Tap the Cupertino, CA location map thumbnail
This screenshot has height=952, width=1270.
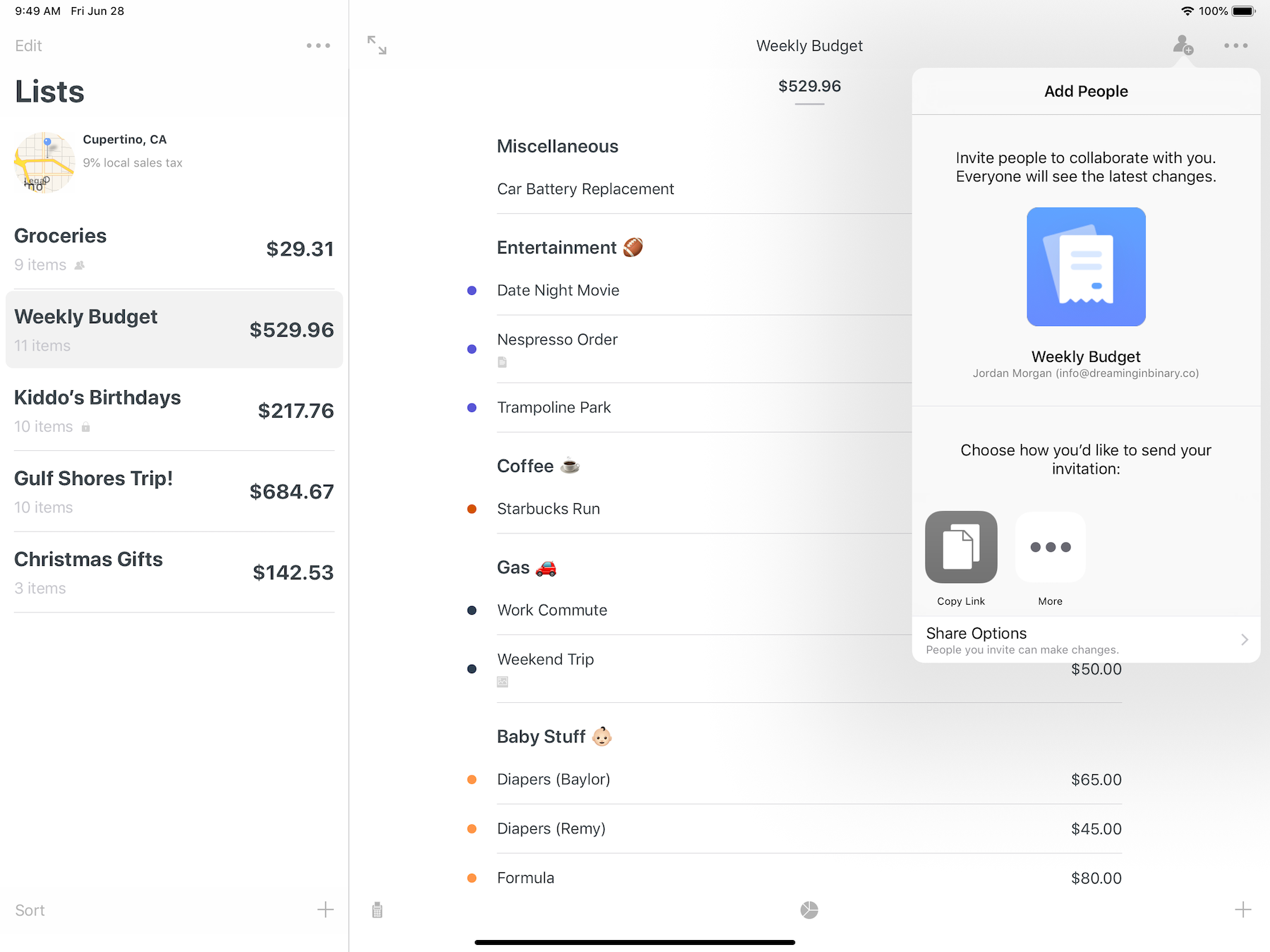coord(44,162)
